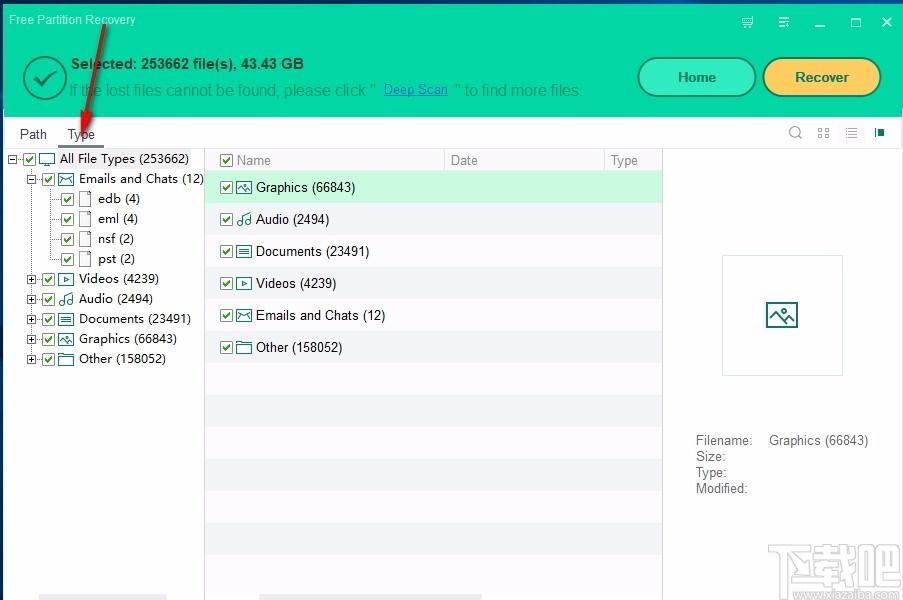
Task: Uncheck the nsf (2) checkbox
Action: tap(67, 239)
